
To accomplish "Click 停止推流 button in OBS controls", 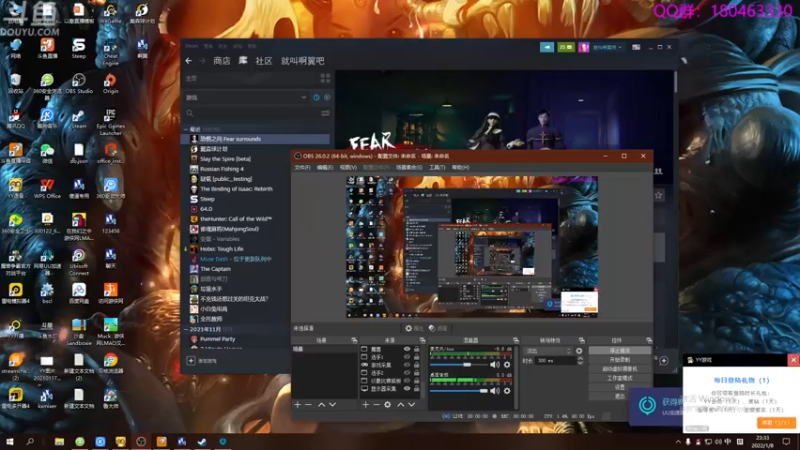I will 619,351.
